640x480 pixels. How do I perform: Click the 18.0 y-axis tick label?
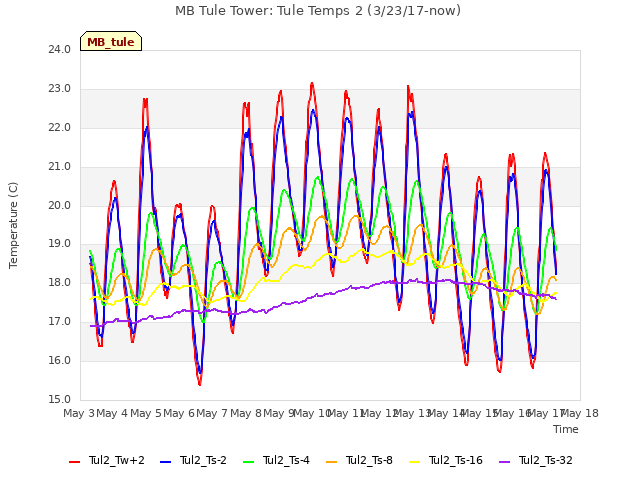tap(60, 283)
